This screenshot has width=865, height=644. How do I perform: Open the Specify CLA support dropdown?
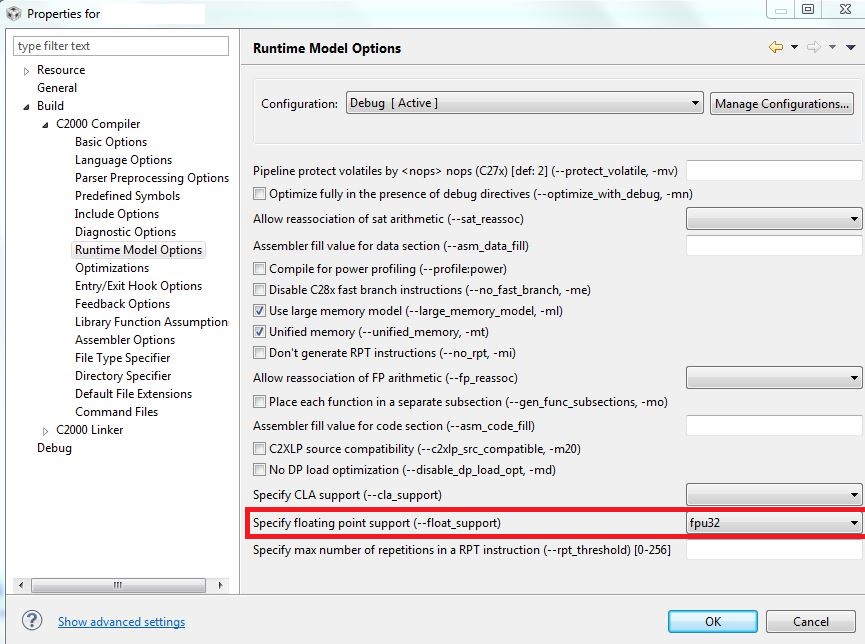pyautogui.click(x=854, y=495)
